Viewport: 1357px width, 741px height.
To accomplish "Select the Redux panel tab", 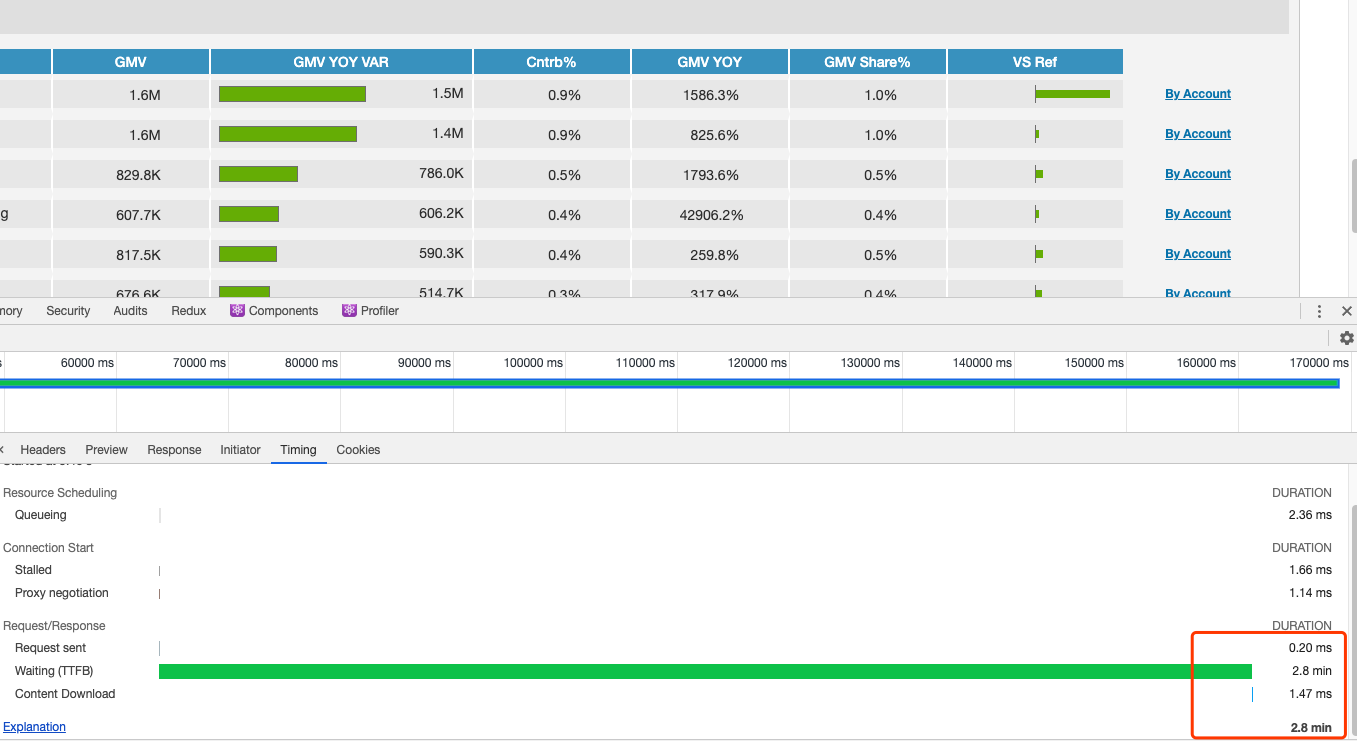I will click(189, 311).
